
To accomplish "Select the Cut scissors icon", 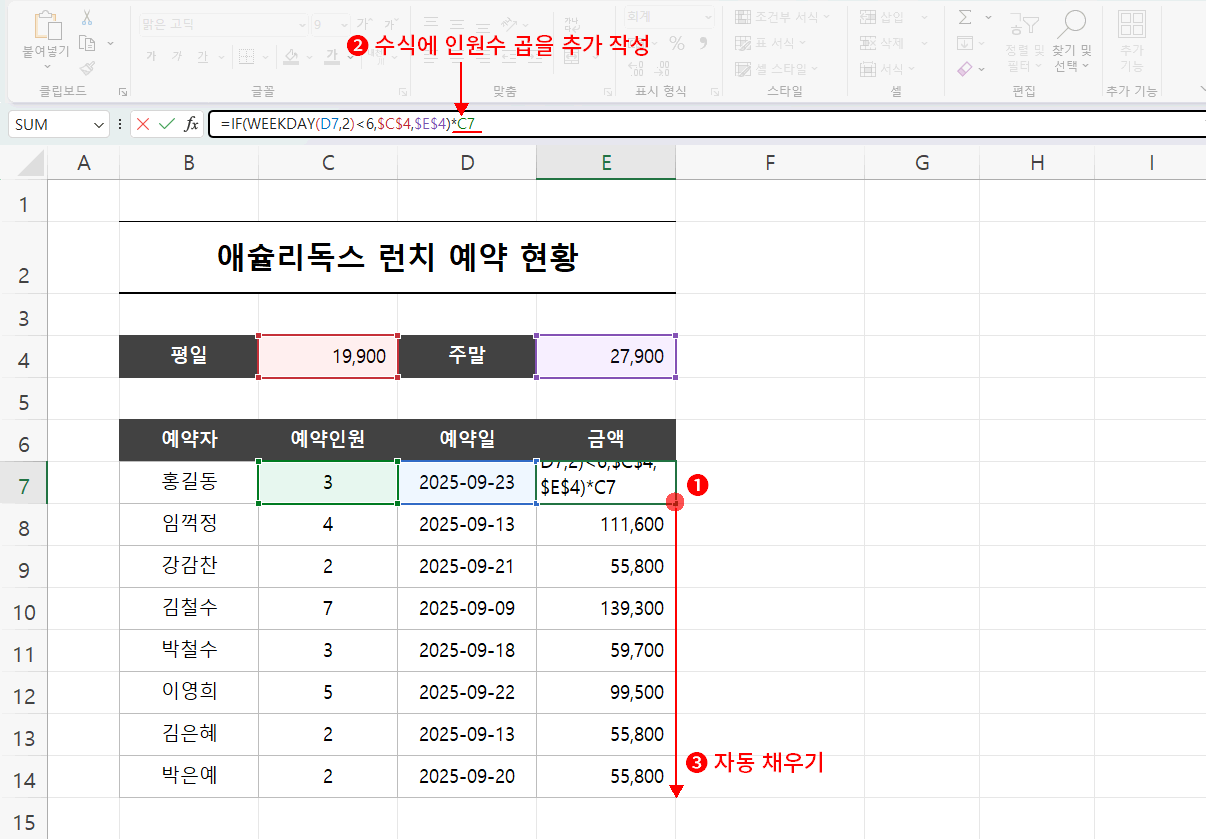I will 87,18.
